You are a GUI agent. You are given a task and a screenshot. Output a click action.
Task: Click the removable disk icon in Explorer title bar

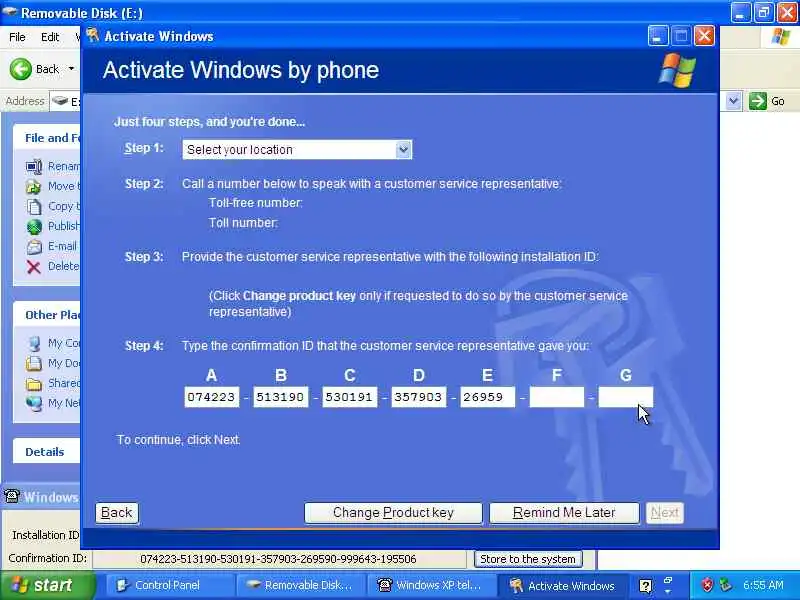pos(9,12)
